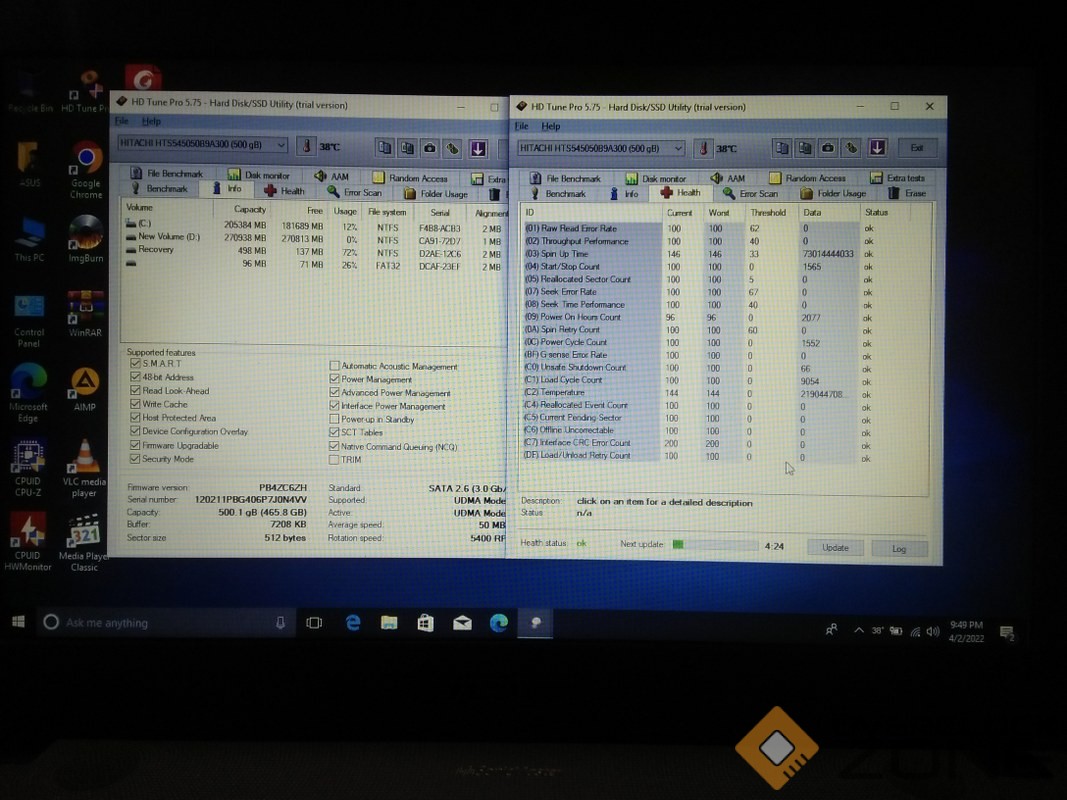Open volume control in system tray
Viewport: 1067px width, 800px height.
933,631
